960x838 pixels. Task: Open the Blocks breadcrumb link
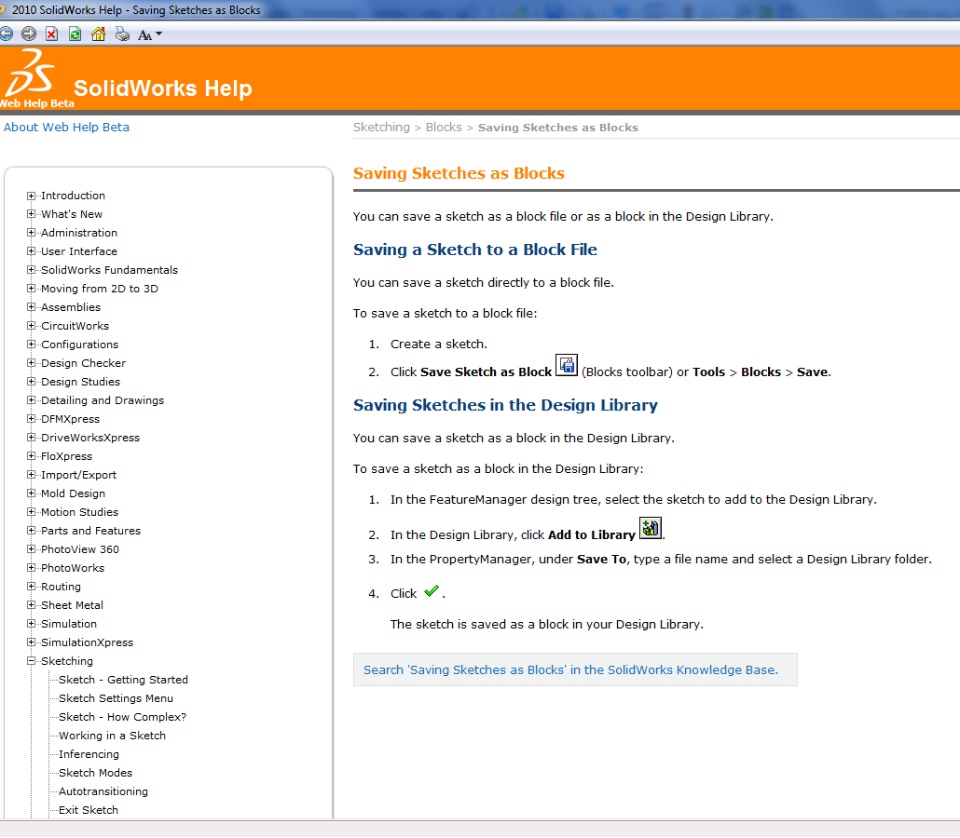444,127
